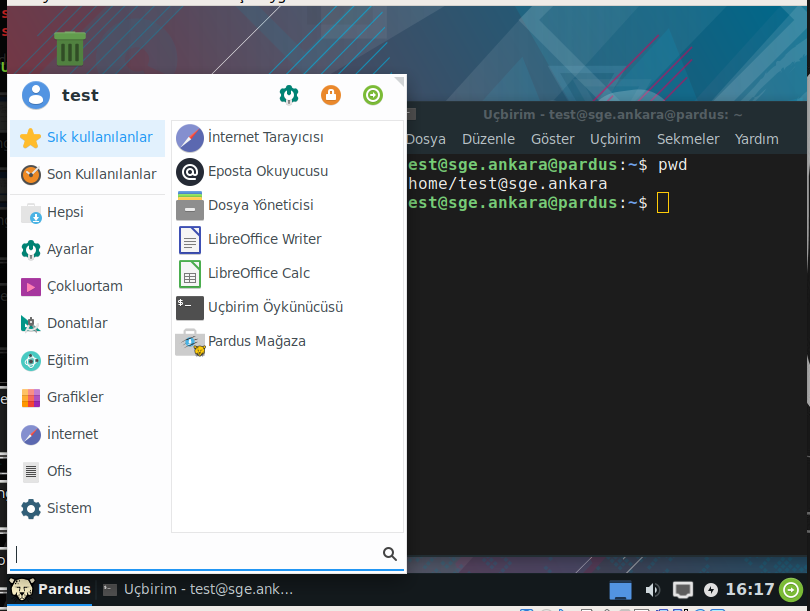Launch Pardus Mağaza

click(287, 342)
